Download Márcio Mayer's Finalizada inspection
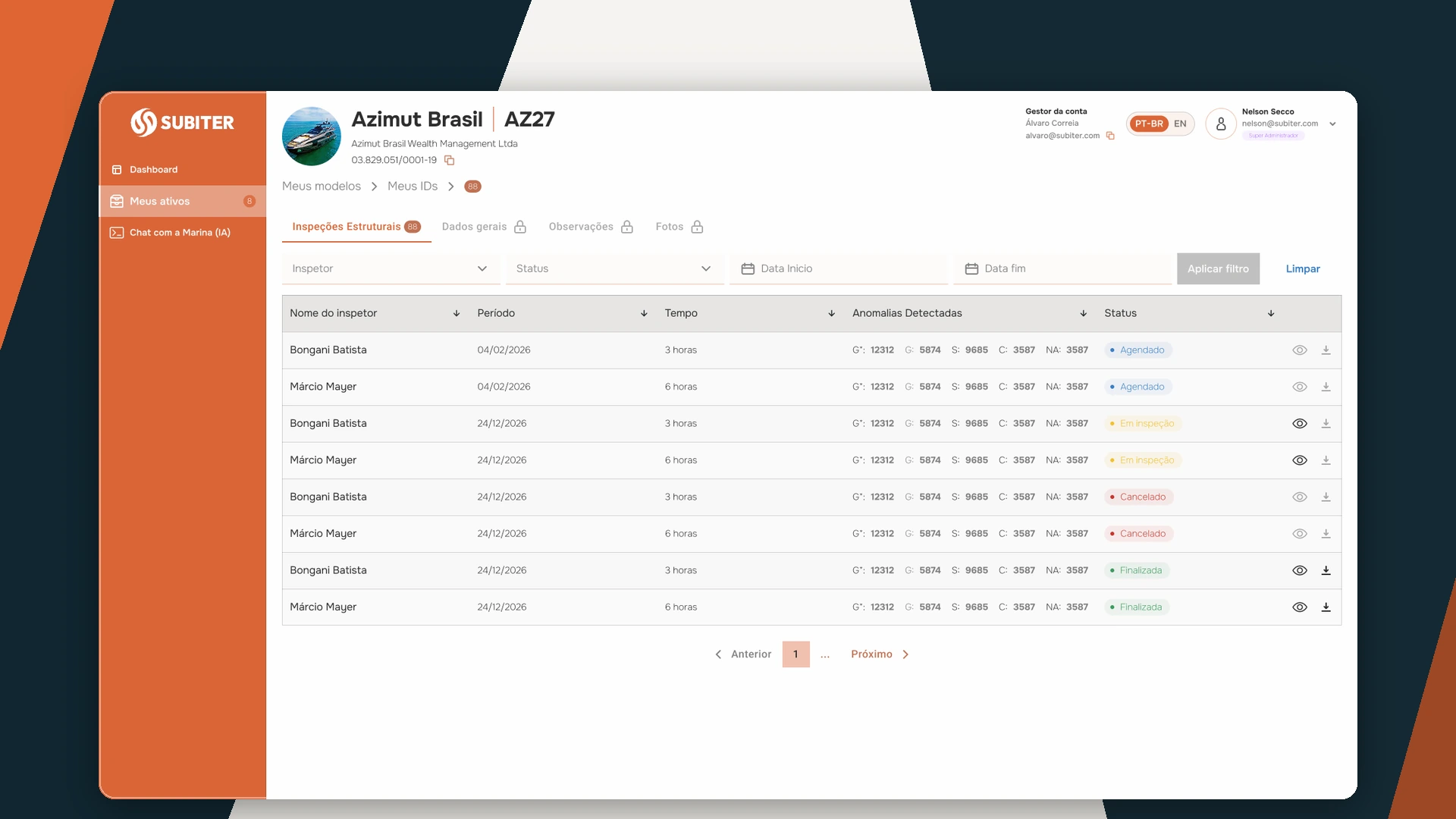This screenshot has width=1456, height=819. point(1326,607)
